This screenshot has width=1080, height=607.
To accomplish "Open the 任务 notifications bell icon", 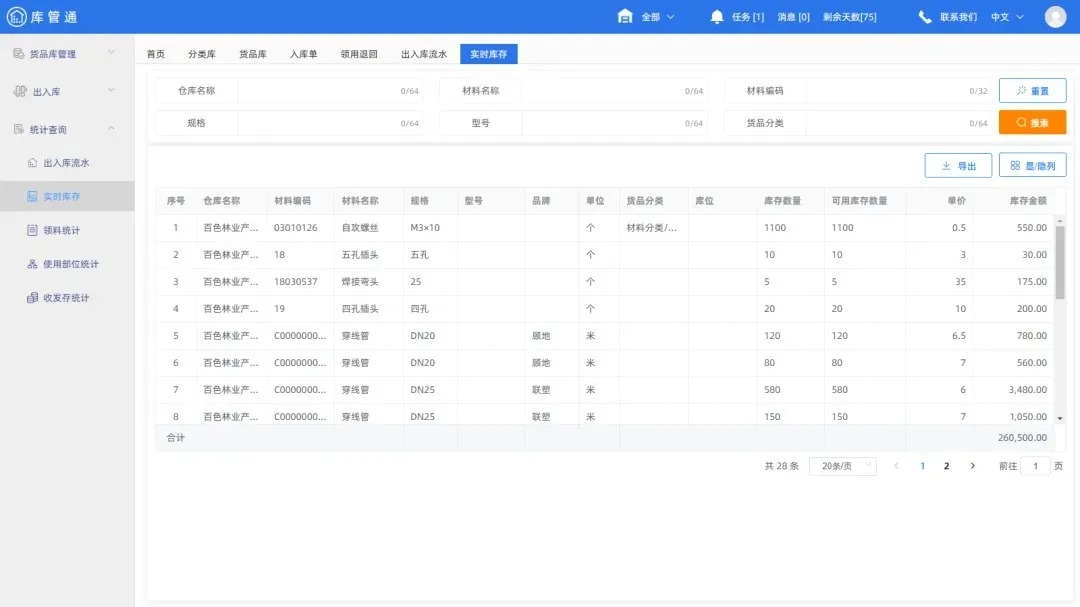I will tap(715, 16).
